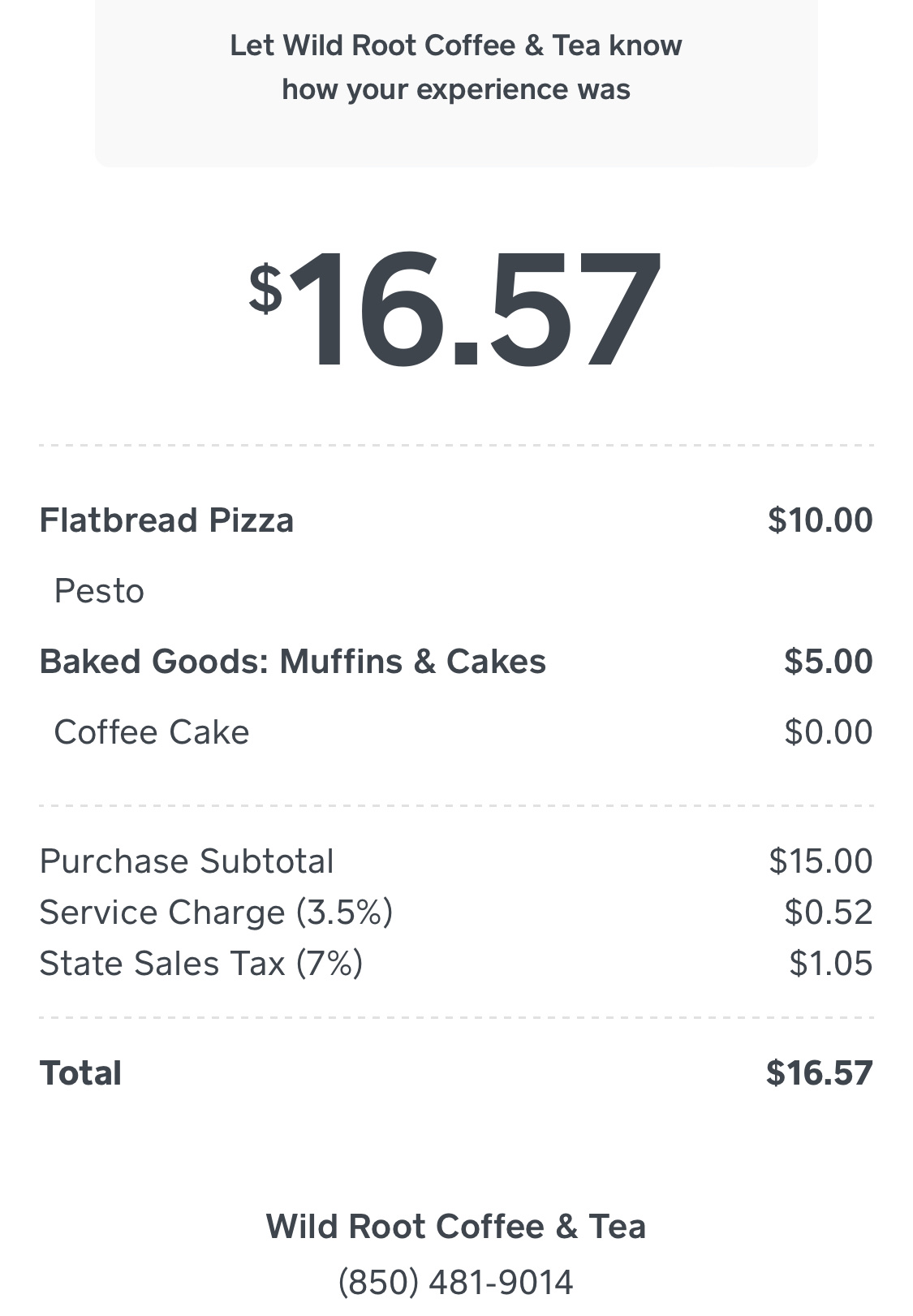Click the bold Total label
The height and width of the screenshot is (1316, 913).
(80, 1073)
